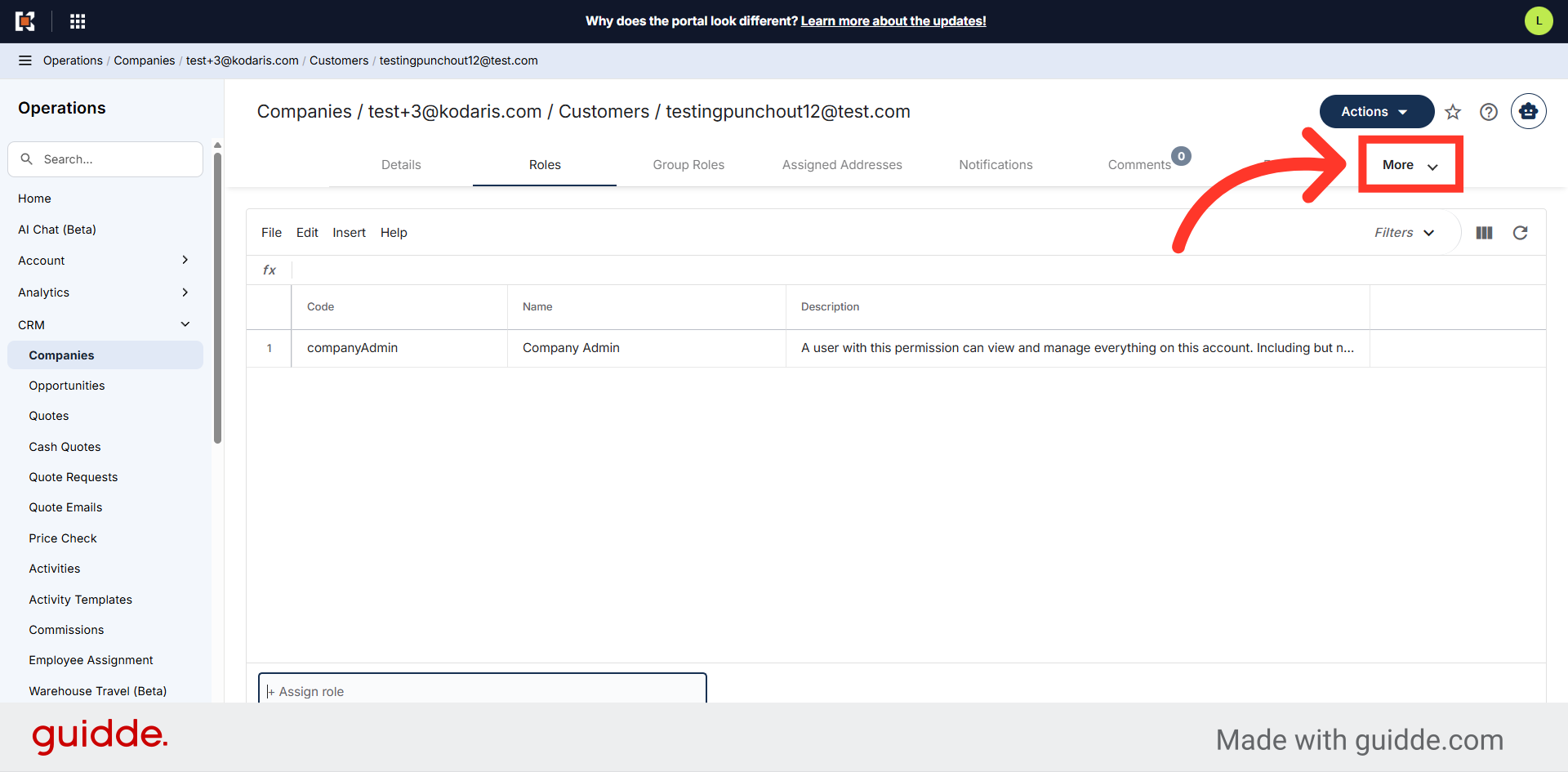1568x772 pixels.
Task: Switch to the Details tab
Action: (x=401, y=165)
